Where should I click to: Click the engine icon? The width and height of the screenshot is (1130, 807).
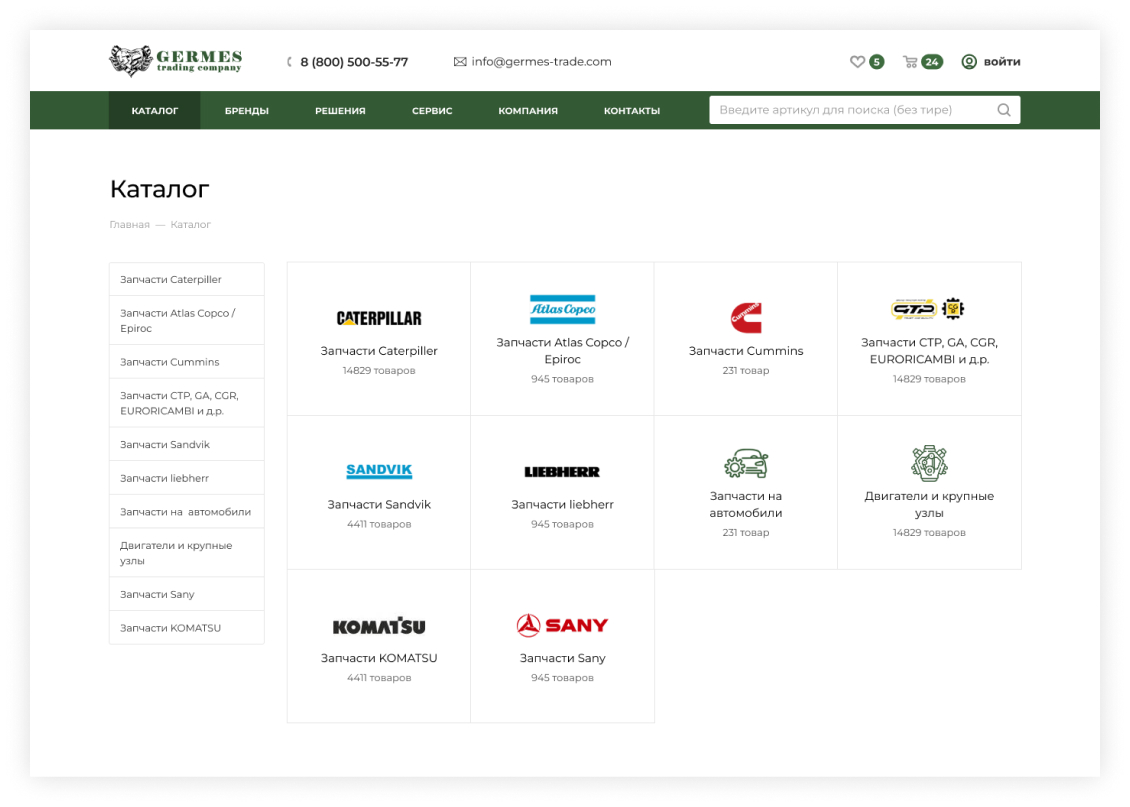(x=930, y=463)
